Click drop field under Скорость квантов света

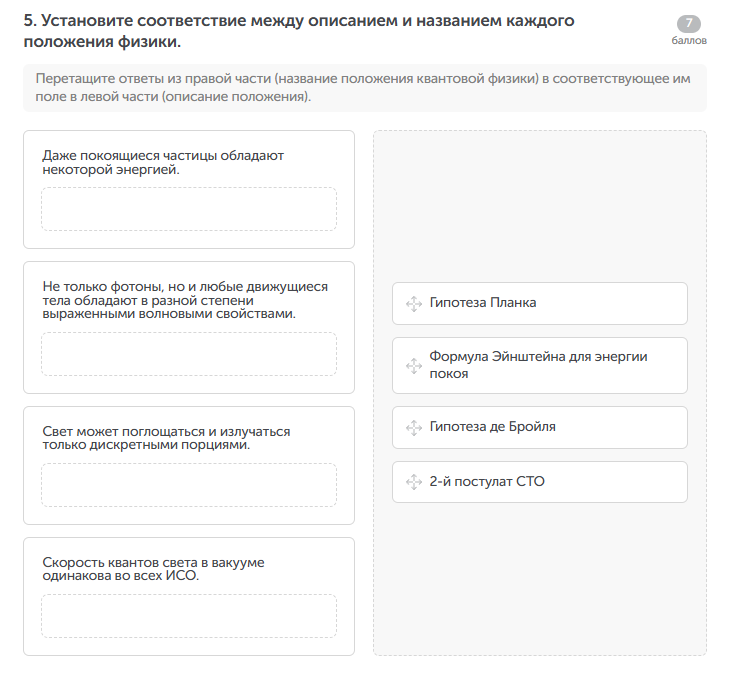[x=189, y=616]
